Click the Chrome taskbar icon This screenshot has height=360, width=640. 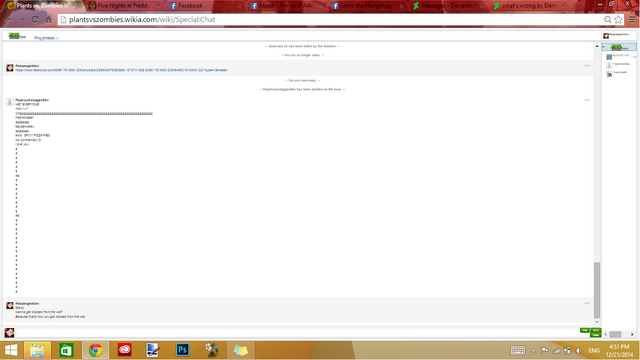pyautogui.click(x=96, y=350)
